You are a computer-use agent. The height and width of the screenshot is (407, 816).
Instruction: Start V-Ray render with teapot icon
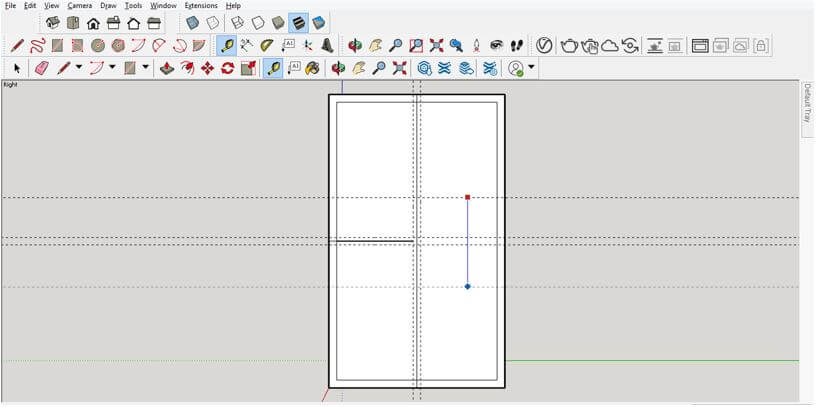point(569,46)
